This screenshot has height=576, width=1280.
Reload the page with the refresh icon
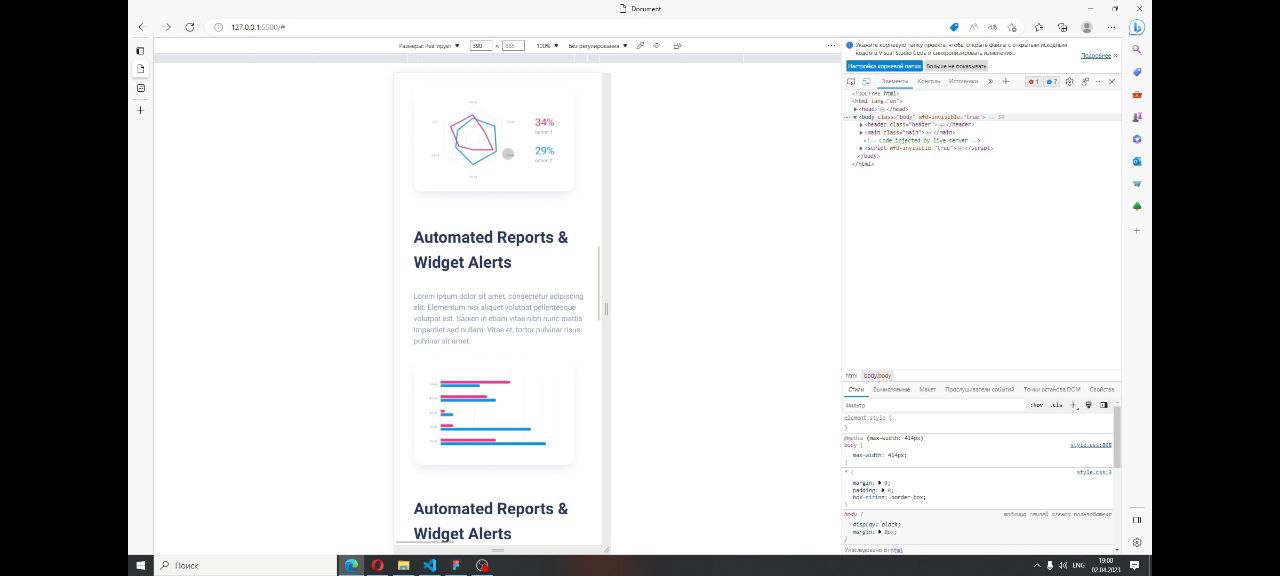point(190,27)
